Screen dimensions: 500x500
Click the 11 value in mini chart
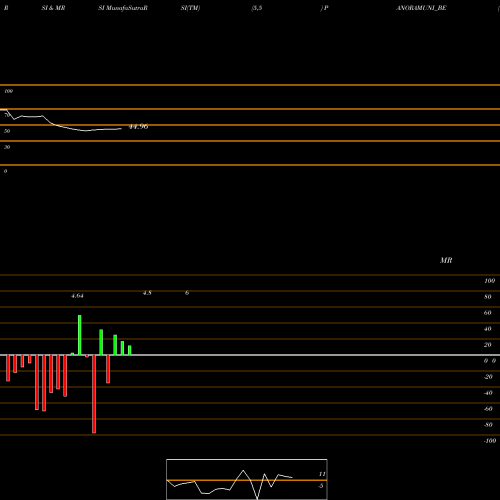click(x=322, y=474)
